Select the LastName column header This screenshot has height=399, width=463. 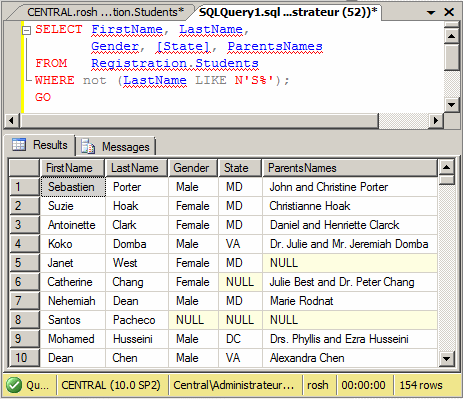pyautogui.click(x=136, y=168)
